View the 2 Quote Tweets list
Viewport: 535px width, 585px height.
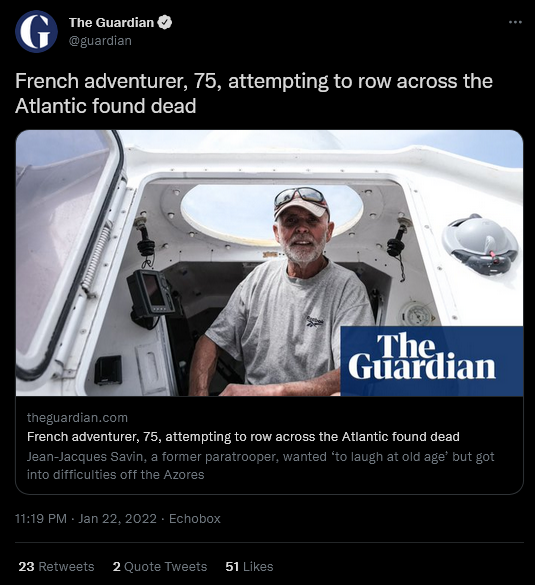(x=160, y=567)
